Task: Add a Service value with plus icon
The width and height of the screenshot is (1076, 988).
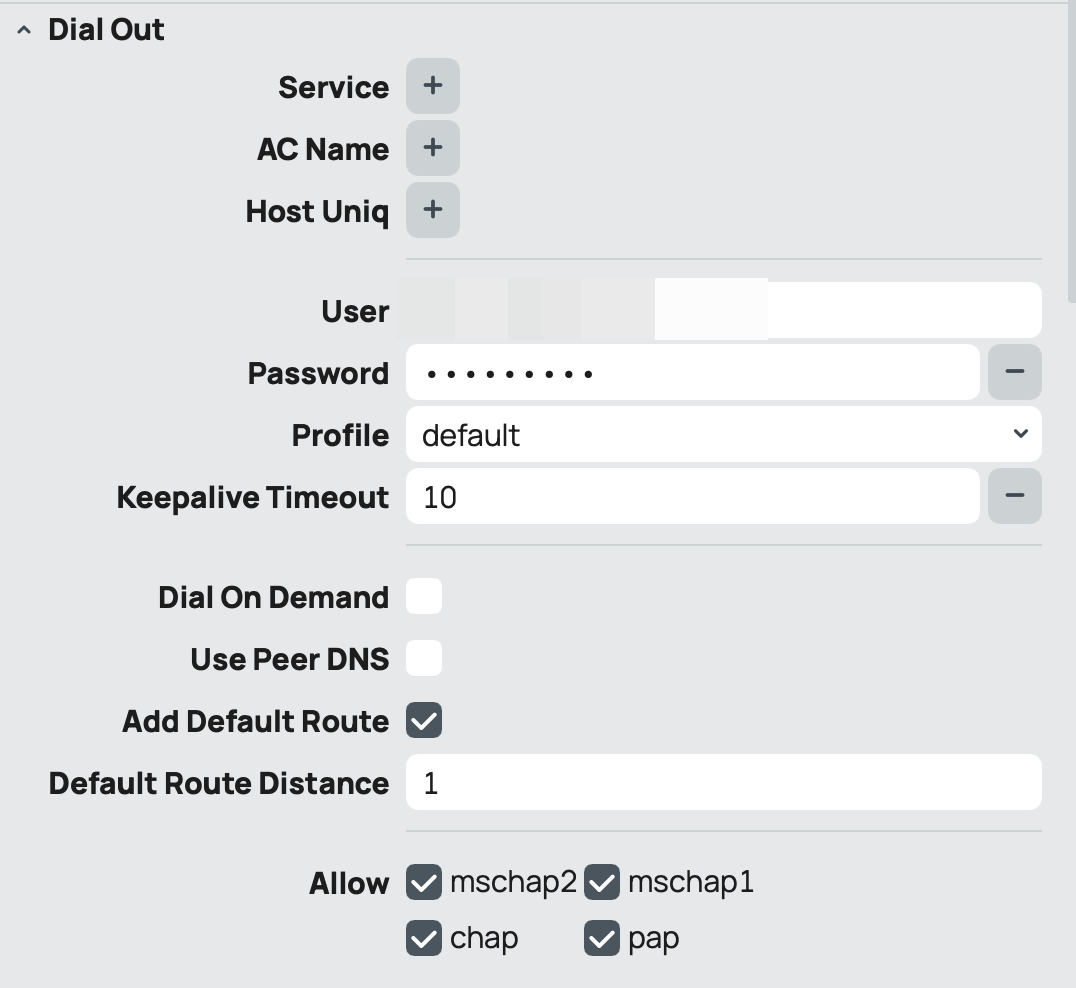Action: 432,86
